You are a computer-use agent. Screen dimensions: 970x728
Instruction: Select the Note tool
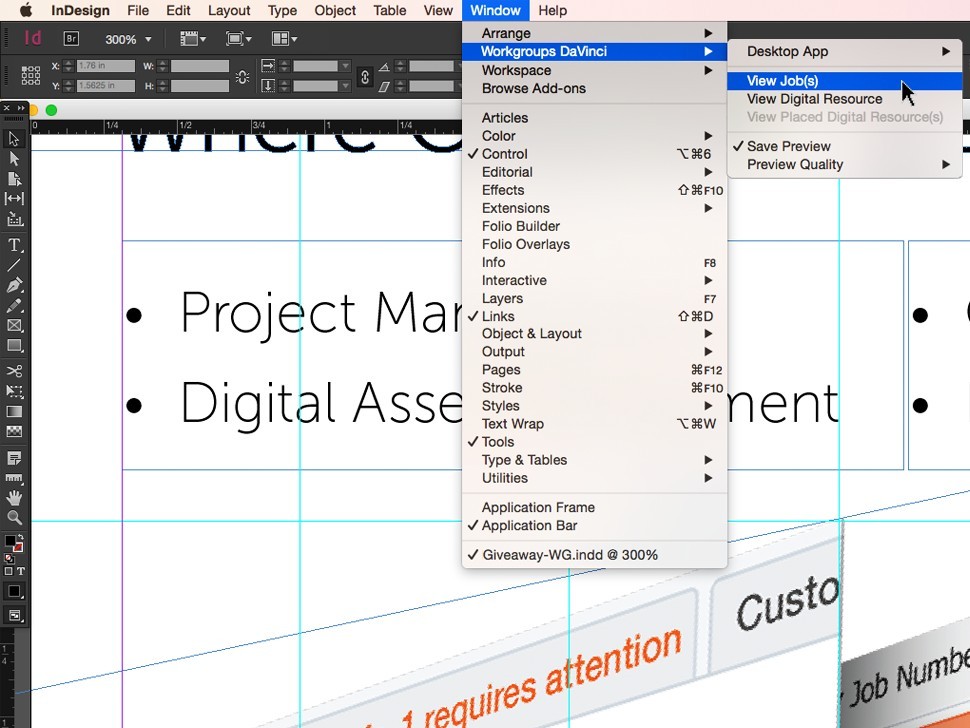tap(14, 458)
